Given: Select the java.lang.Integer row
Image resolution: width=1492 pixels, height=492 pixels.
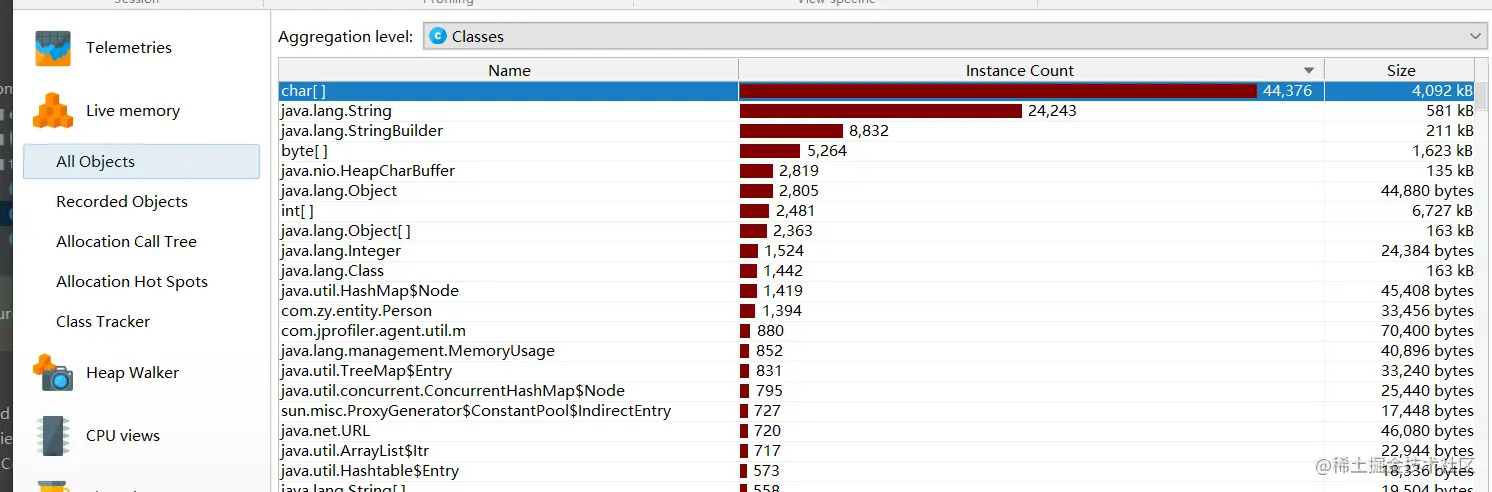Looking at the screenshot, I should (x=878, y=251).
